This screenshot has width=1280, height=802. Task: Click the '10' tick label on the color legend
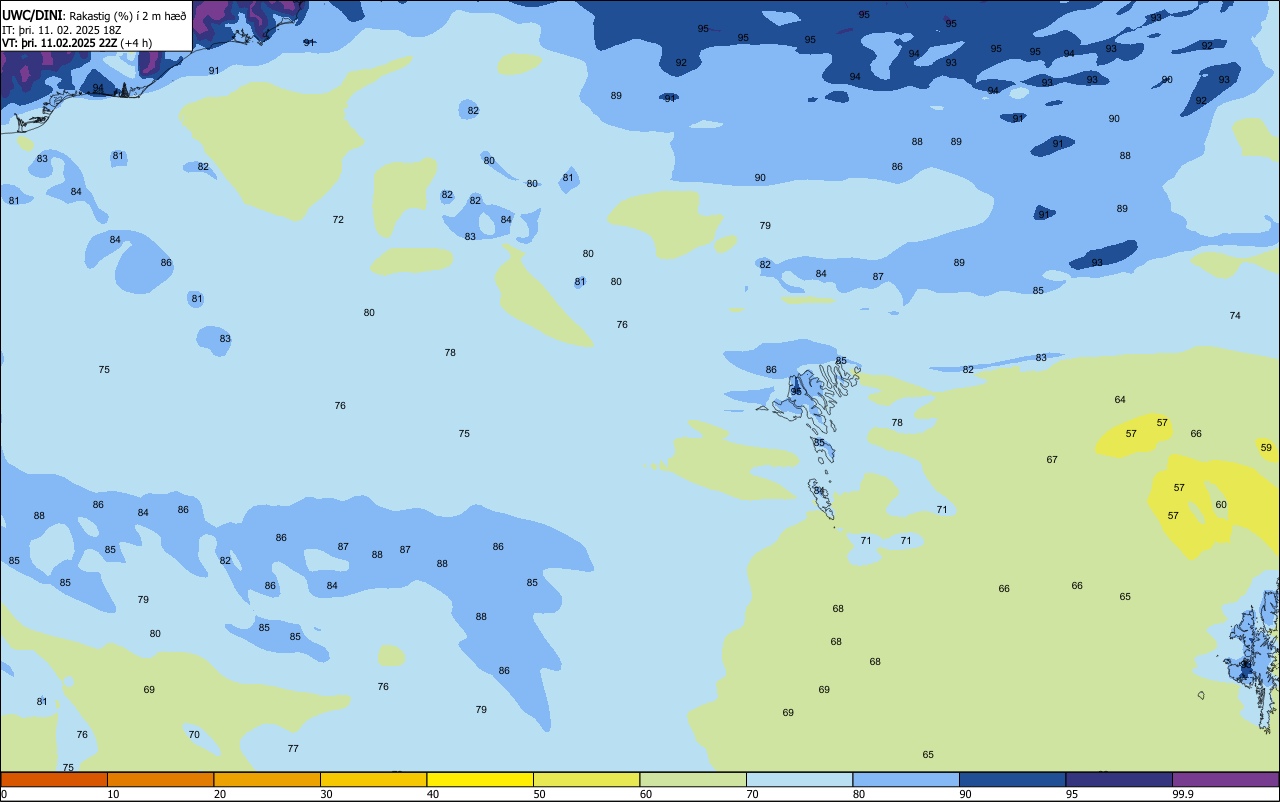tap(113, 794)
